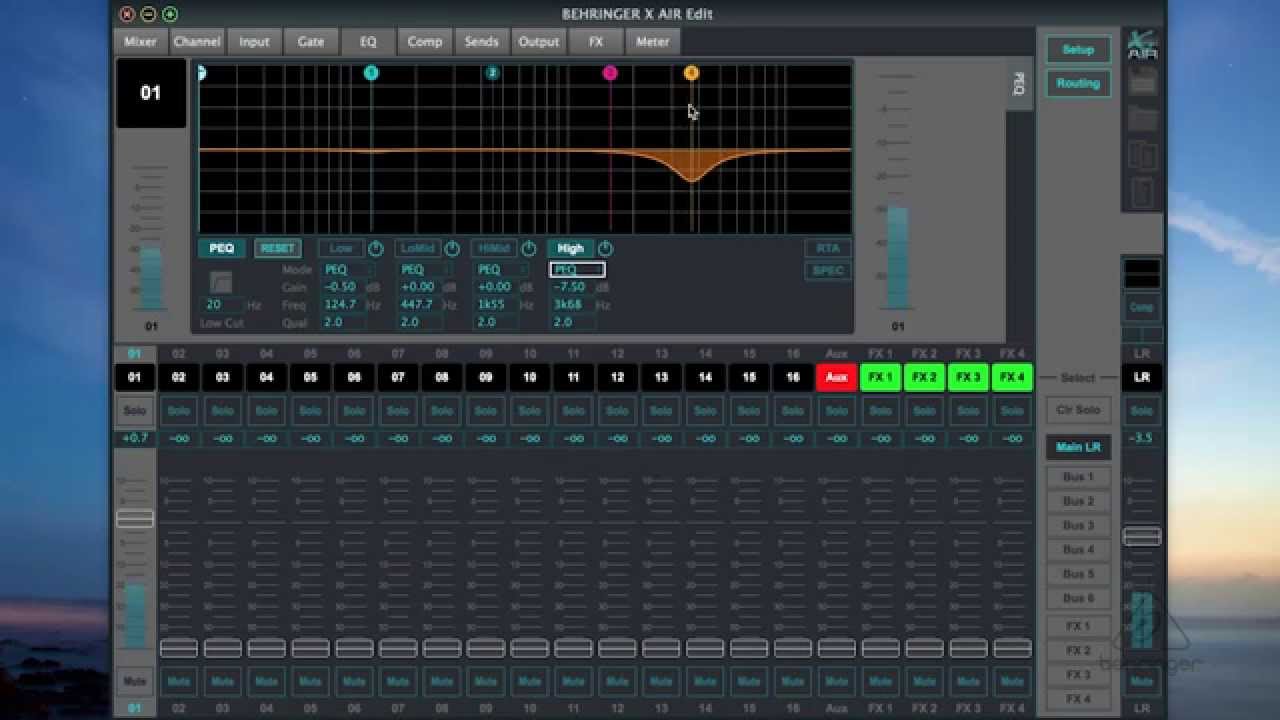1280x720 pixels.
Task: Select the orange band 4 EQ handle
Action: point(691,73)
